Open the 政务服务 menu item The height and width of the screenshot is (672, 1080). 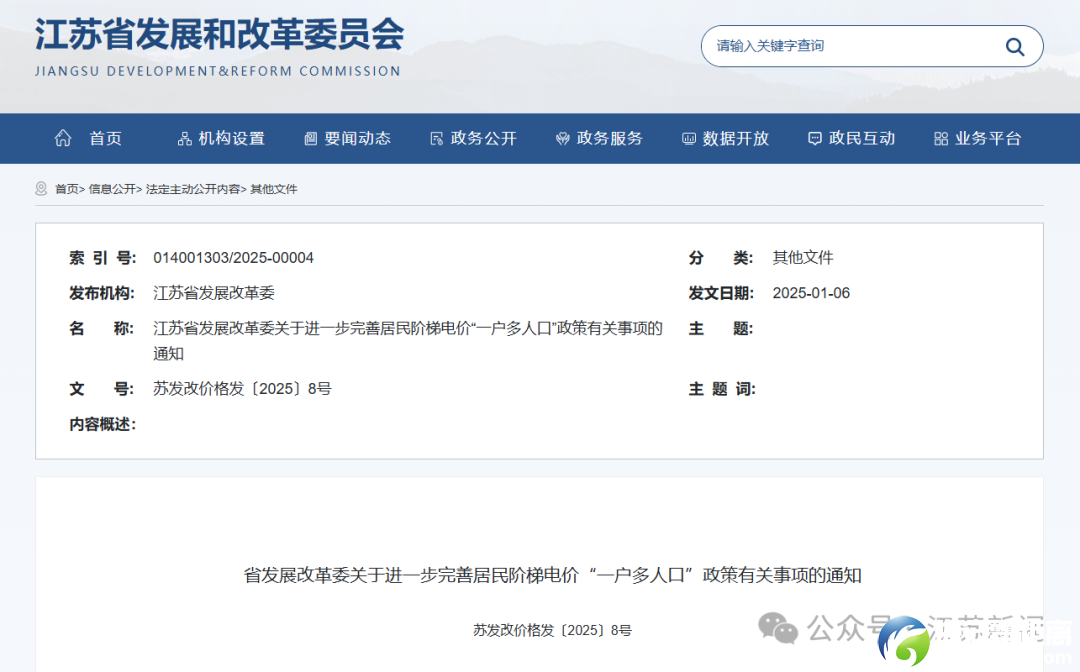click(610, 138)
